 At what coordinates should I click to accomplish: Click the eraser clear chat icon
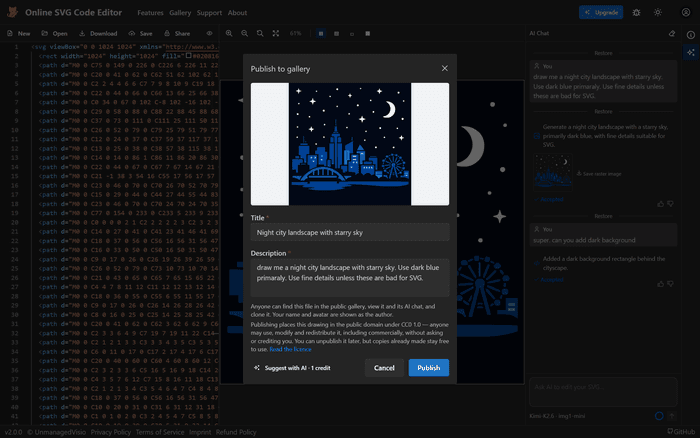tap(672, 33)
